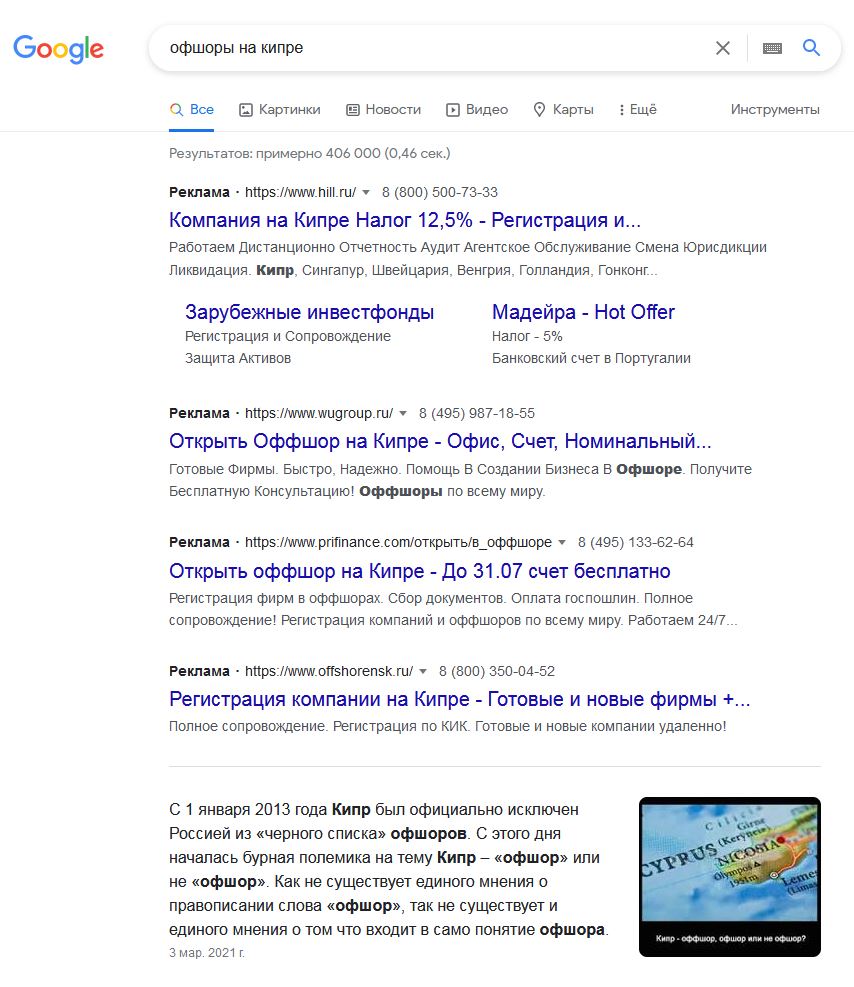The height and width of the screenshot is (987, 854).
Task: Click phone number 8 (800) 350-04-52
Action: click(497, 672)
